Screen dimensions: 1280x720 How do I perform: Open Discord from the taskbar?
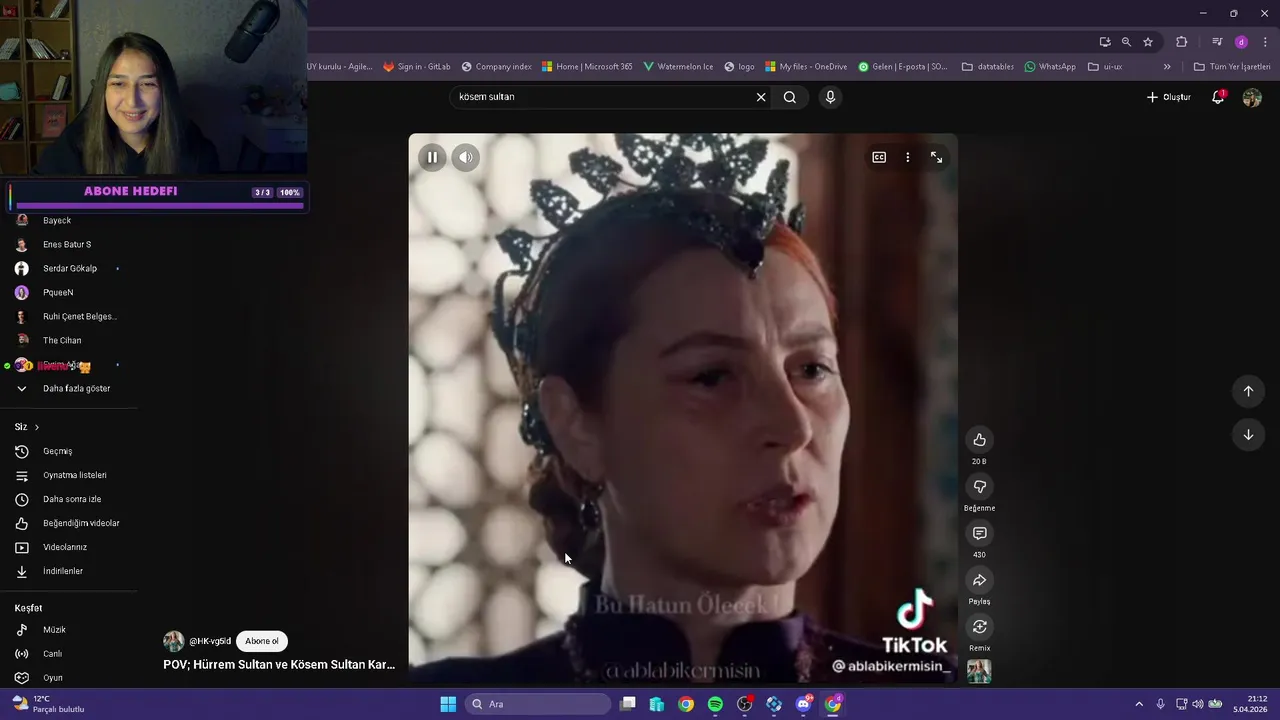pyautogui.click(x=803, y=704)
